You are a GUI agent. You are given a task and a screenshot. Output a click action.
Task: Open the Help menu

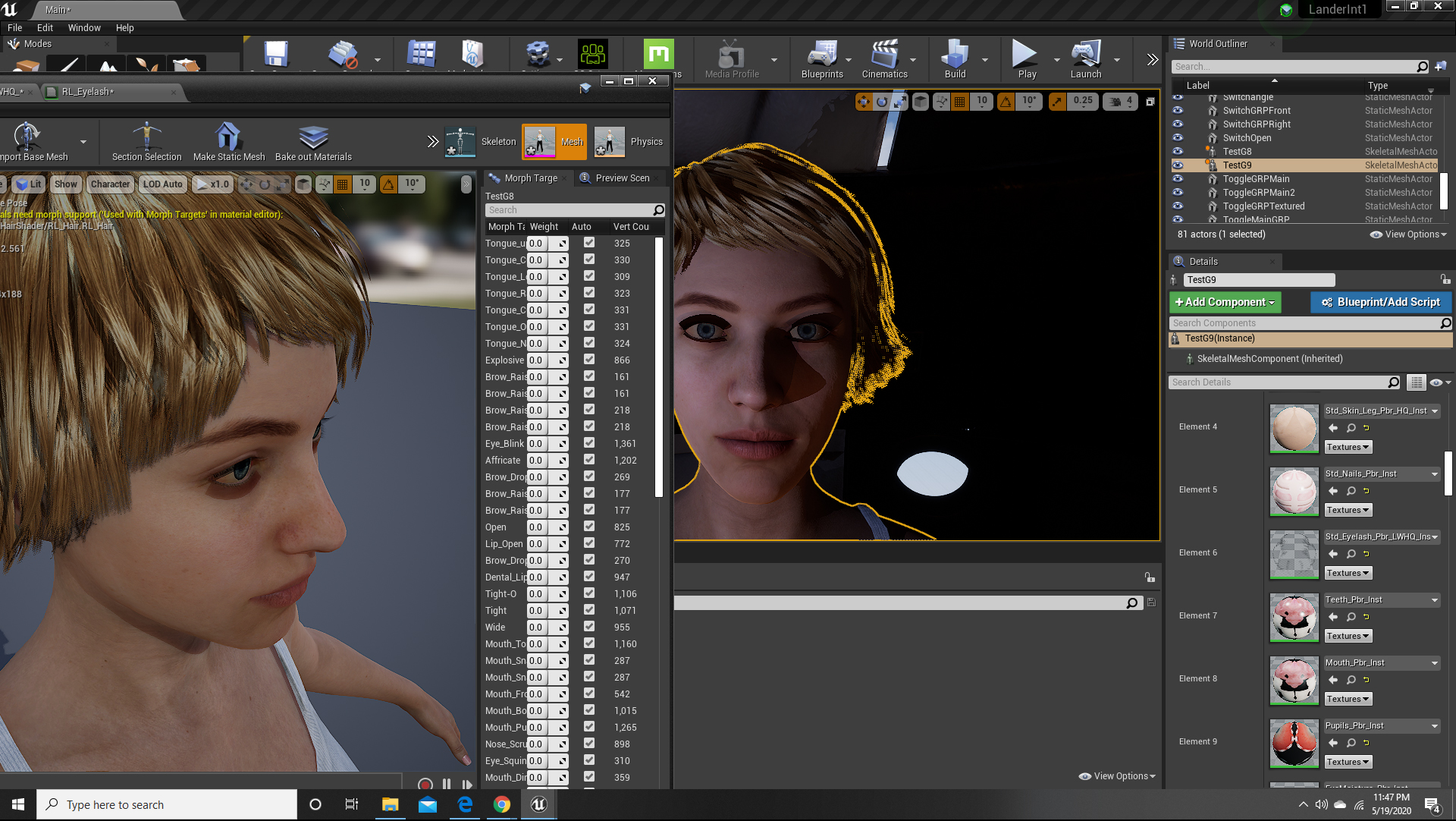coord(124,27)
